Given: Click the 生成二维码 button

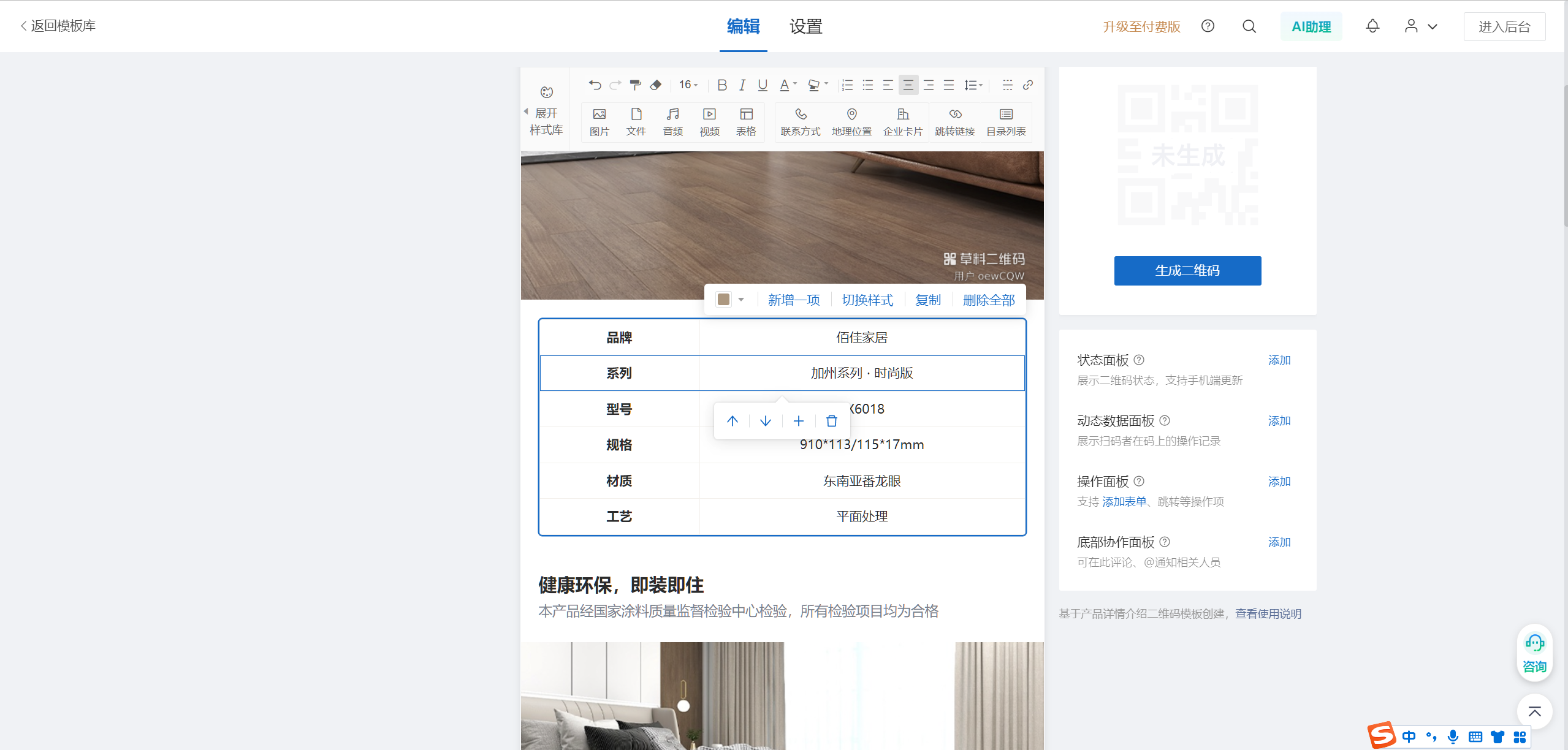Looking at the screenshot, I should (x=1187, y=271).
